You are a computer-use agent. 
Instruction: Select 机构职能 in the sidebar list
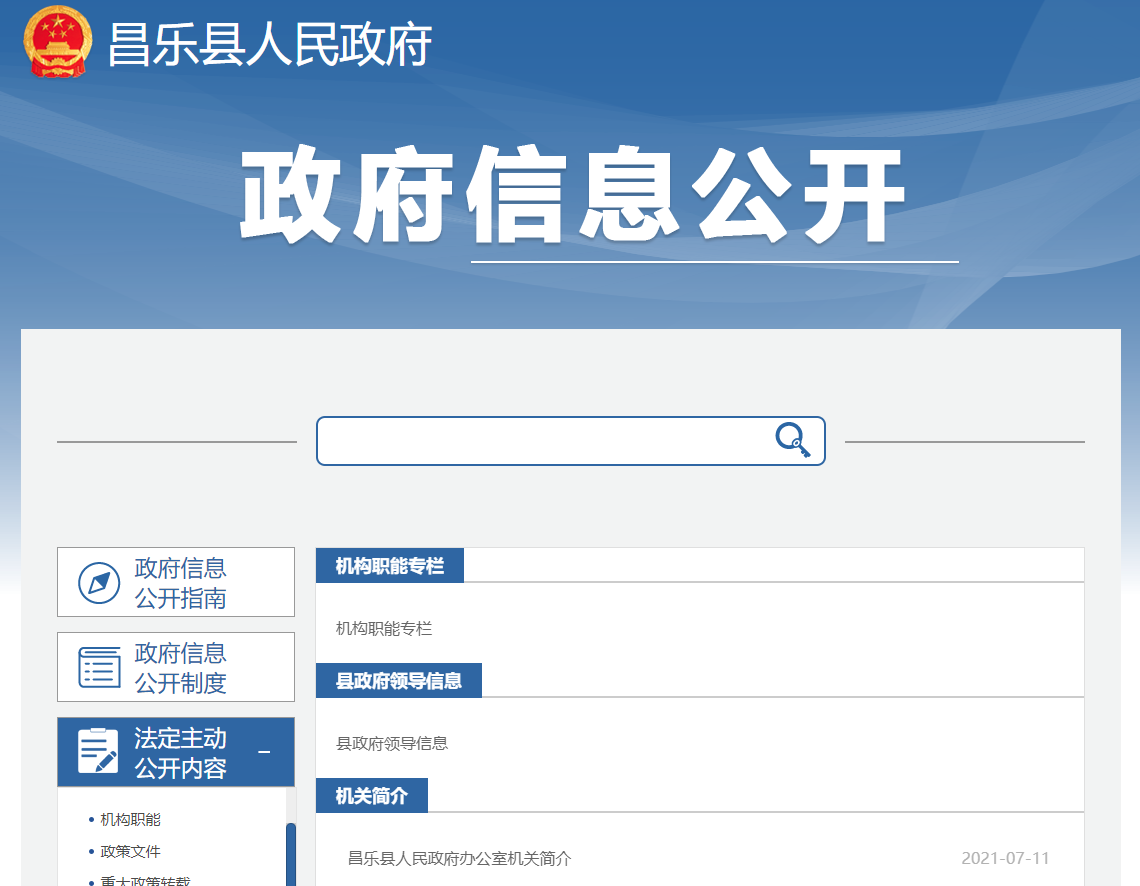point(130,820)
